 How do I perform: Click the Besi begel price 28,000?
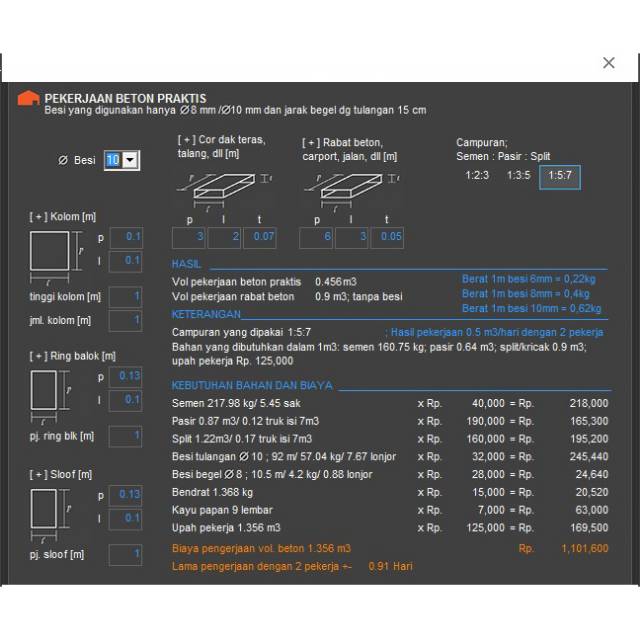[488, 475]
